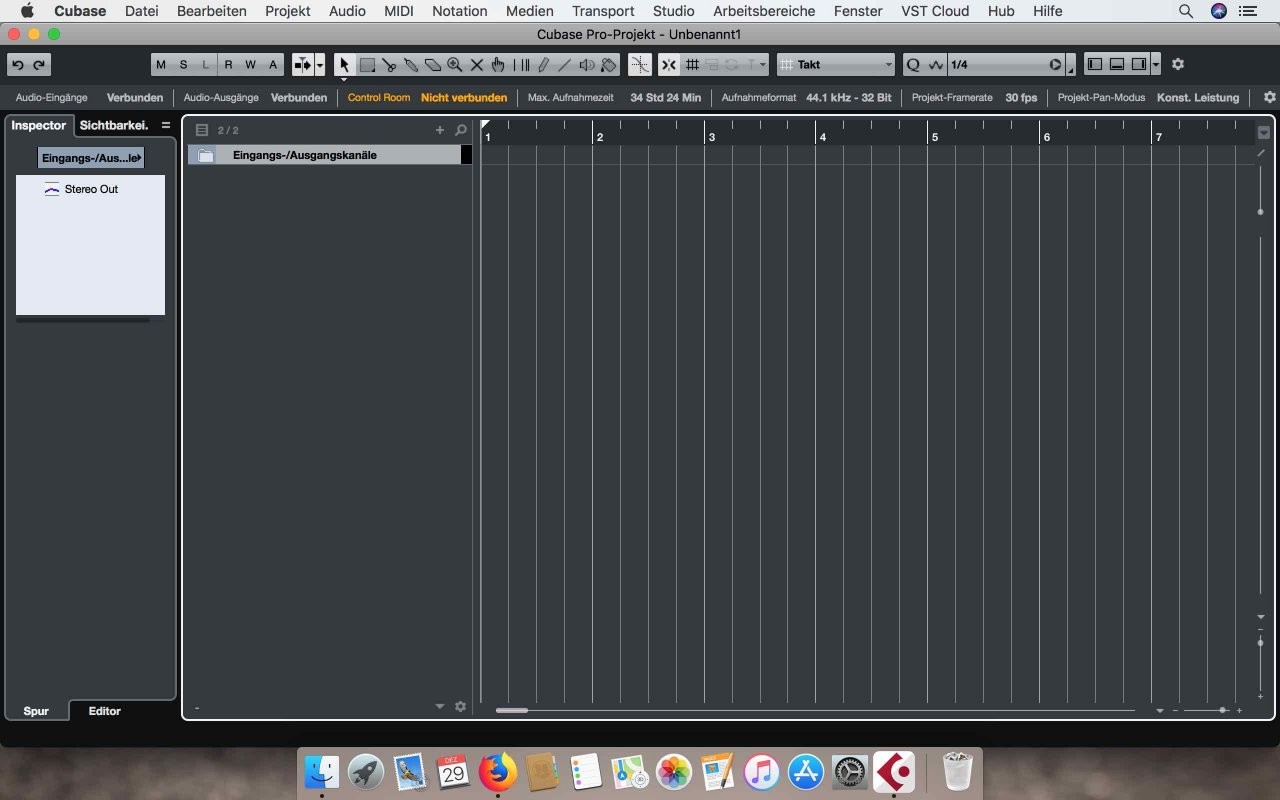Open Snap Type dropdown arrow
Viewport: 1280px width, 800px height.
[x=762, y=65]
